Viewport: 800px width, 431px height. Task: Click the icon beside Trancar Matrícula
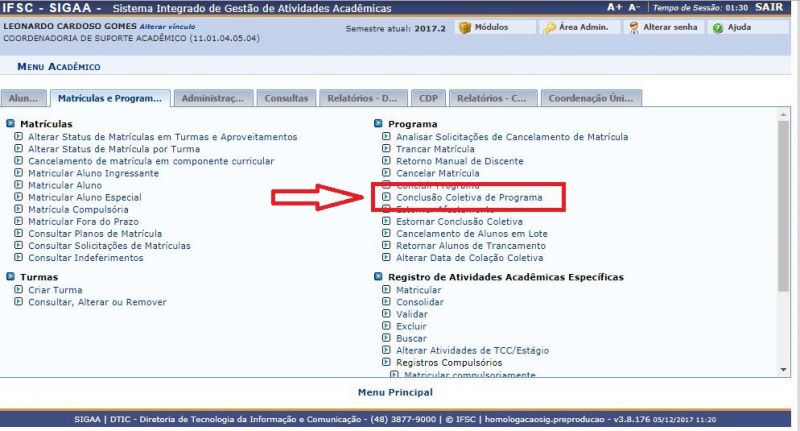pyautogui.click(x=387, y=149)
